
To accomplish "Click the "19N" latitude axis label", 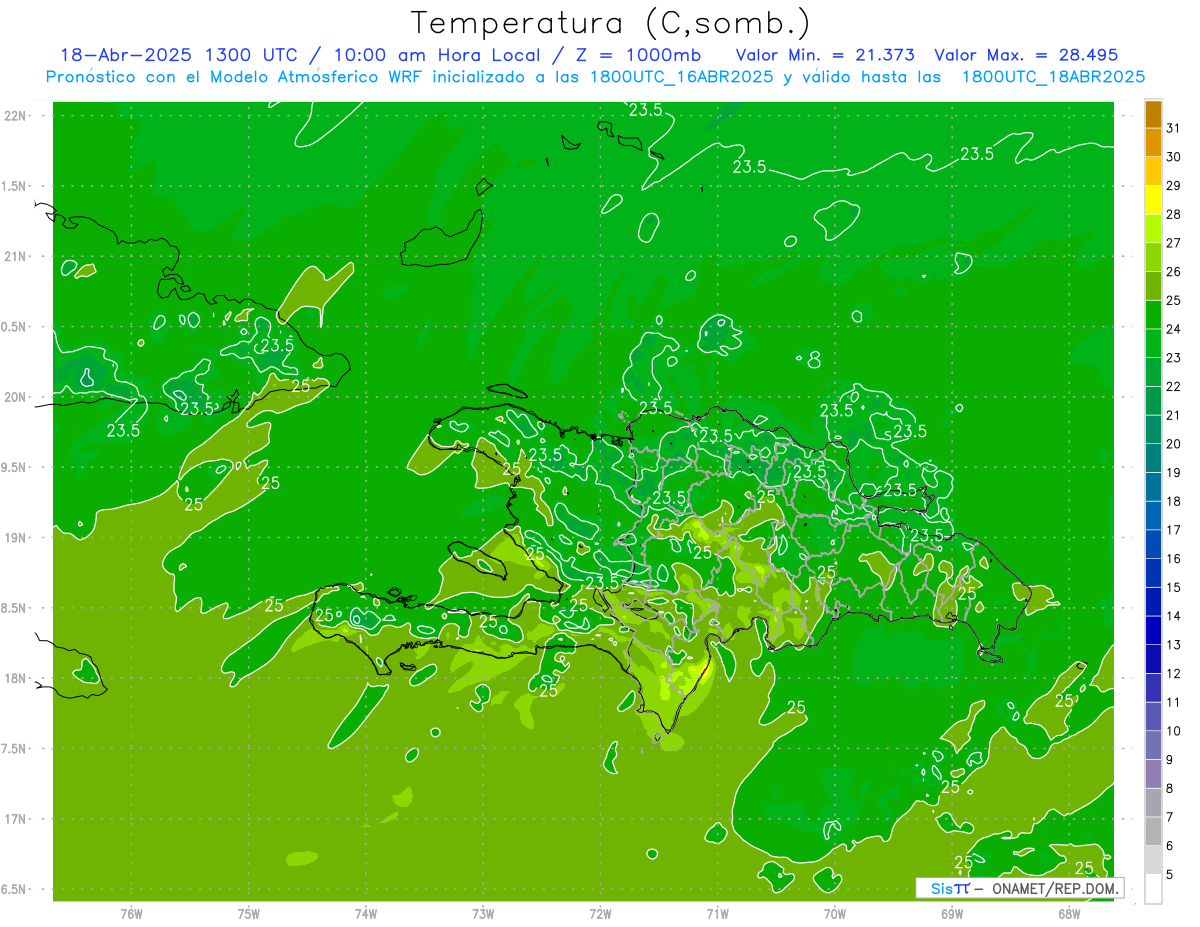I will point(16,538).
